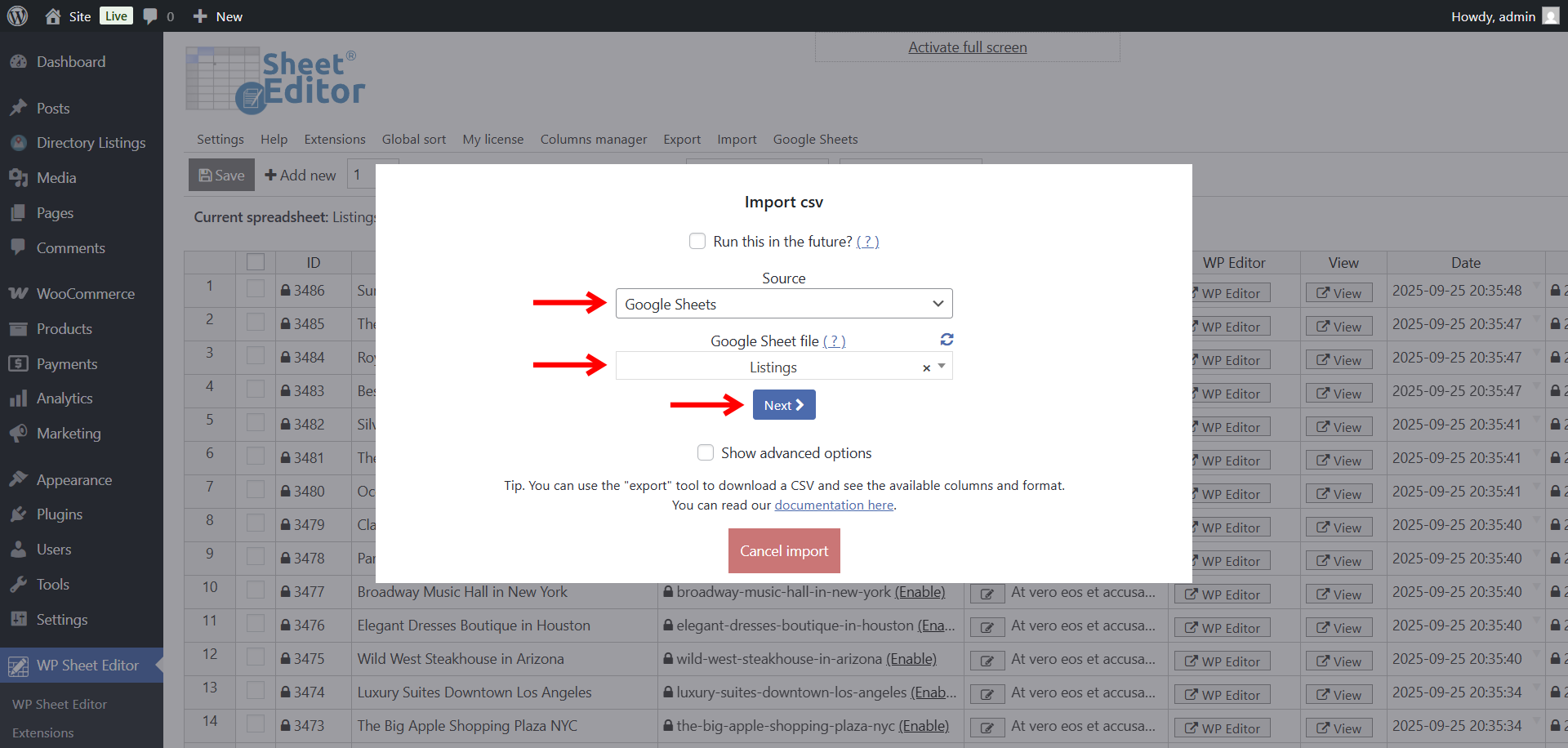Click the New plus in admin bar
1568x748 pixels.
(200, 16)
